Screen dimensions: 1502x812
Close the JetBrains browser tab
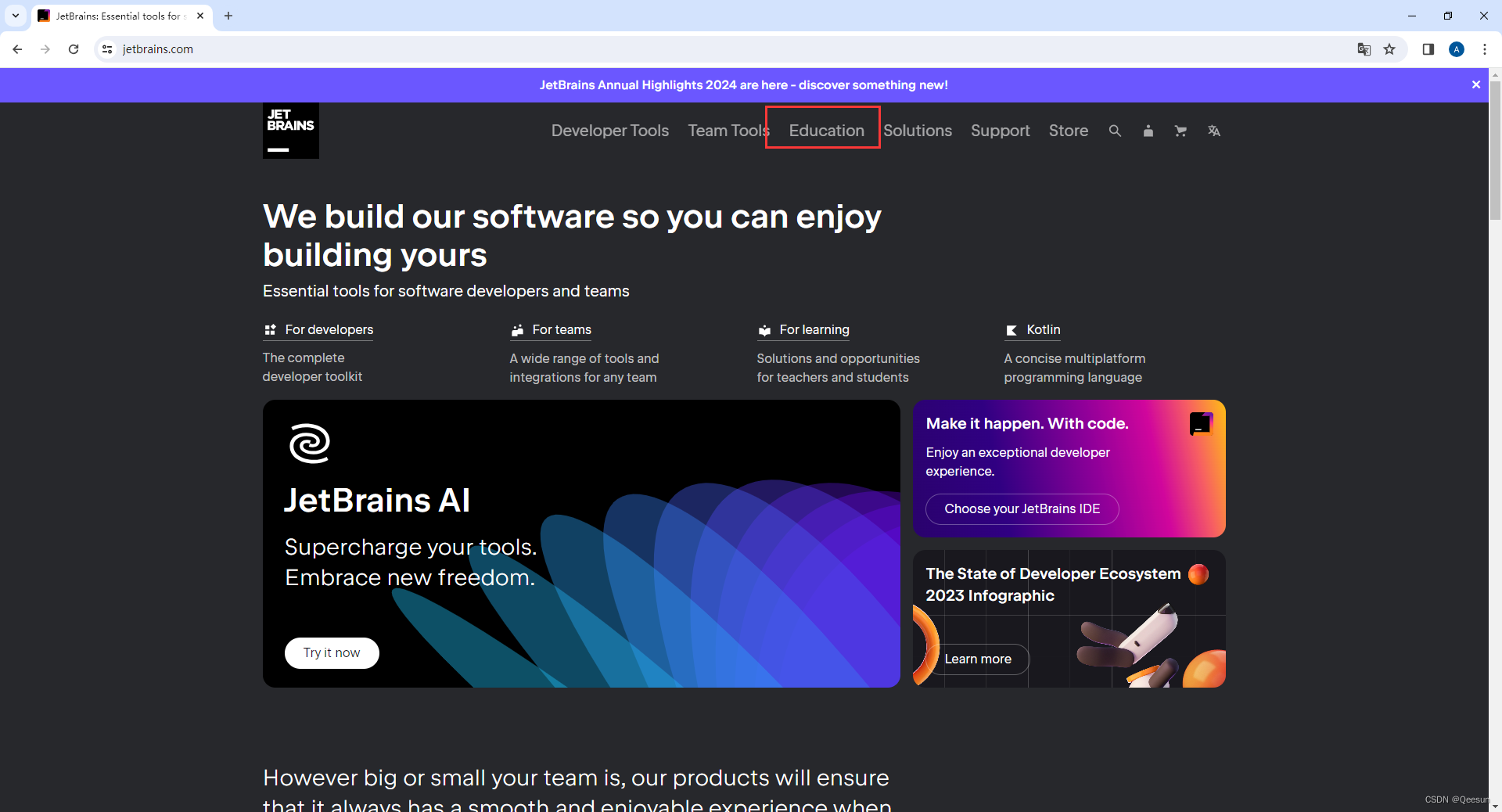200,16
